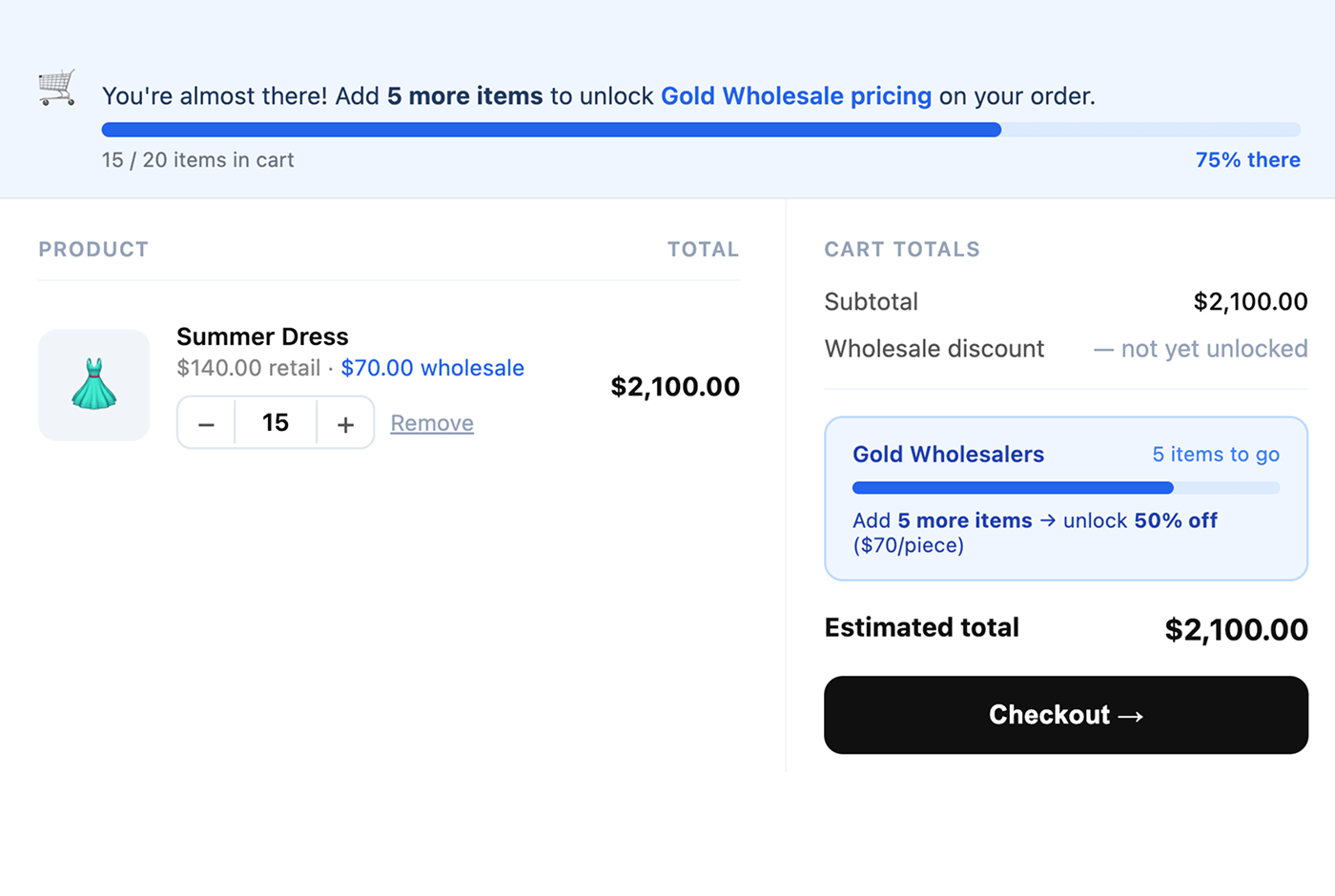
Task: Click the Wholesale discount not yet unlocked text
Action: 1199,349
